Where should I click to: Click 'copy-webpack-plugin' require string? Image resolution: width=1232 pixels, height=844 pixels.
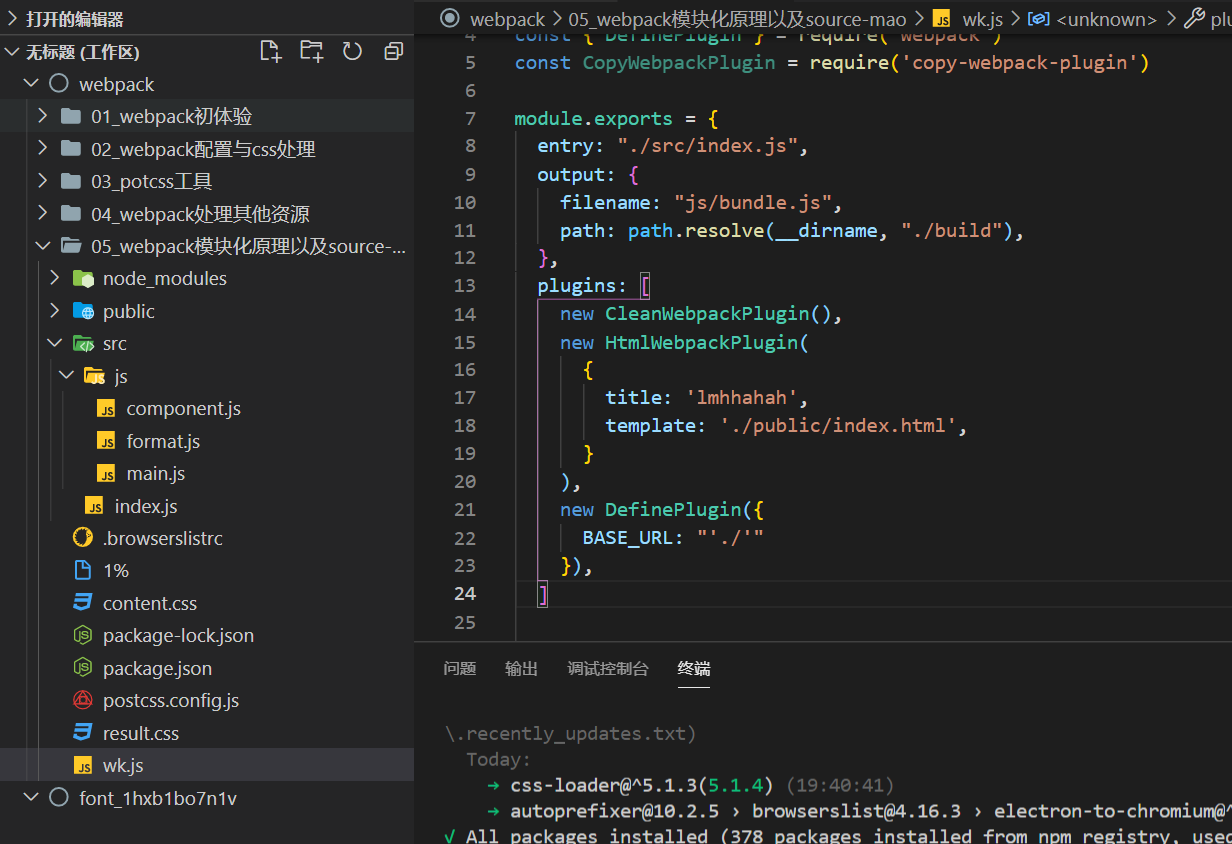point(1022,62)
